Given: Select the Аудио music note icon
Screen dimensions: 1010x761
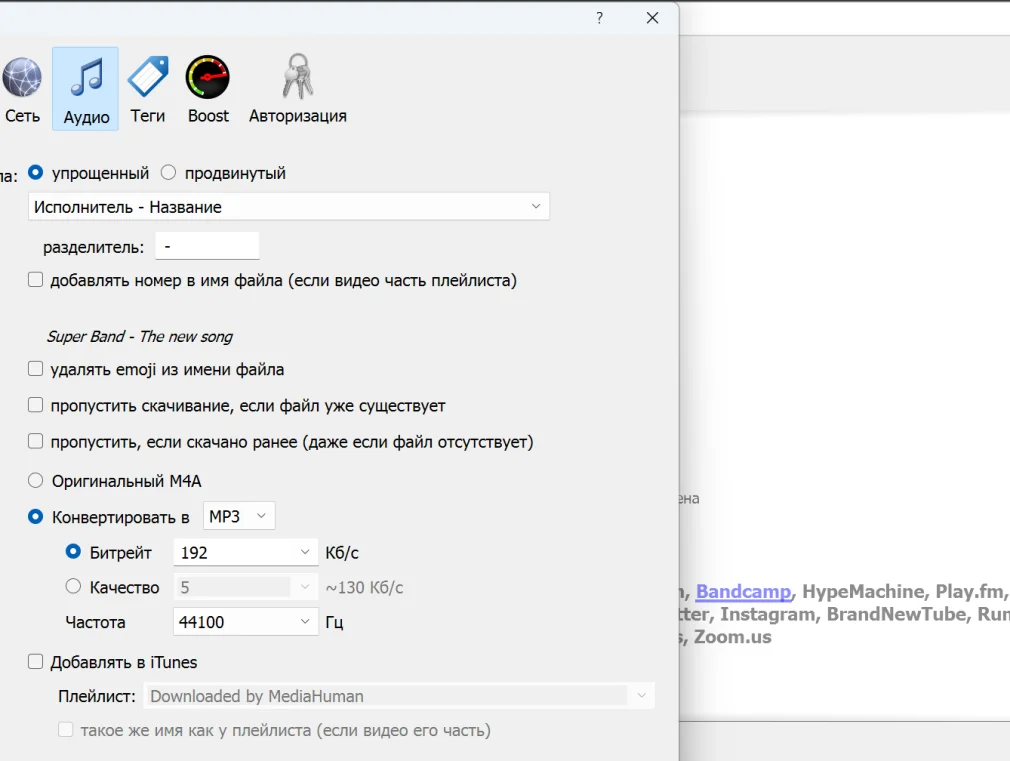Looking at the screenshot, I should 86,78.
